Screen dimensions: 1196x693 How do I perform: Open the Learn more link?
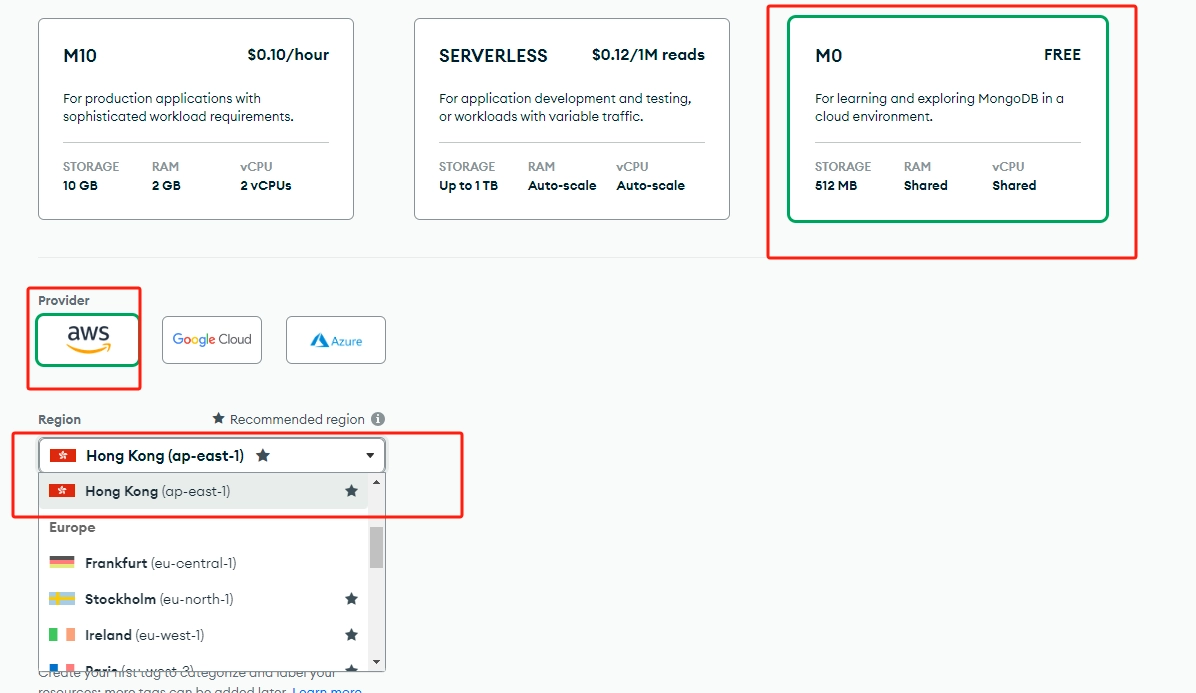(x=326, y=689)
